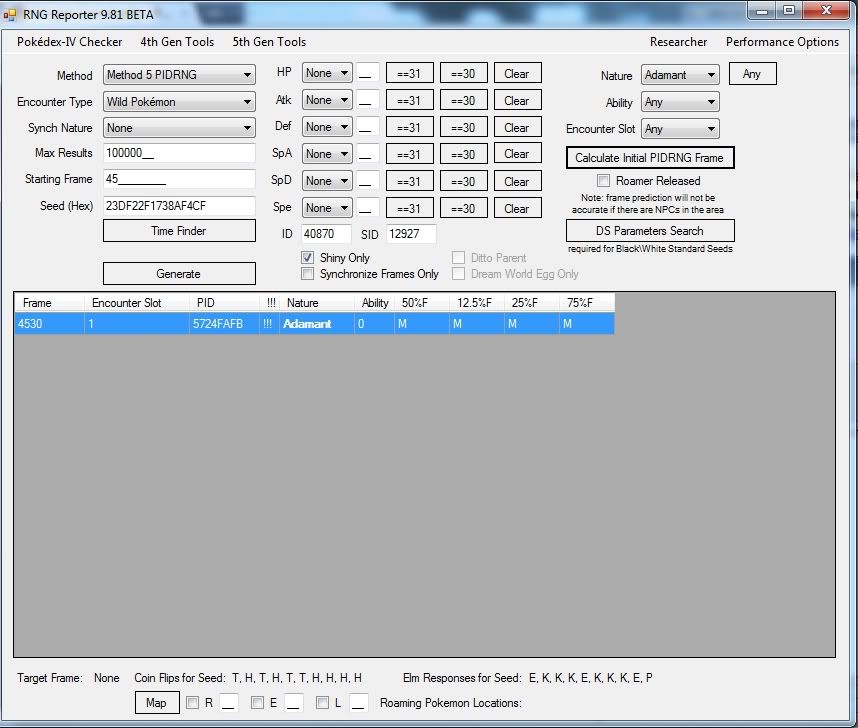
Task: Set SpA filter to ==31
Action: pos(409,154)
